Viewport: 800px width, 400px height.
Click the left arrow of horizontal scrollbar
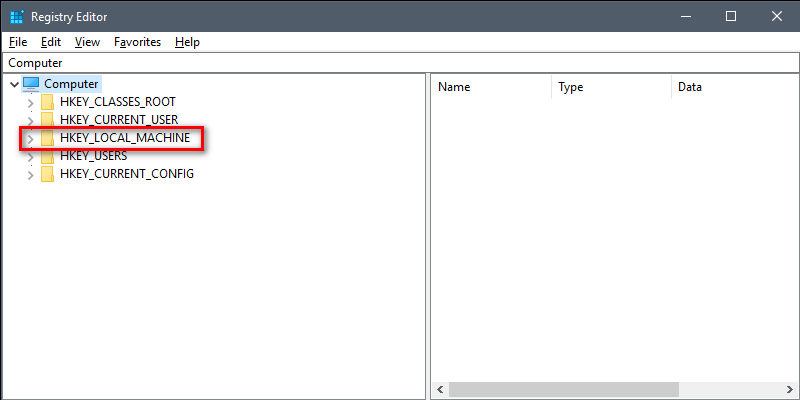coord(441,390)
